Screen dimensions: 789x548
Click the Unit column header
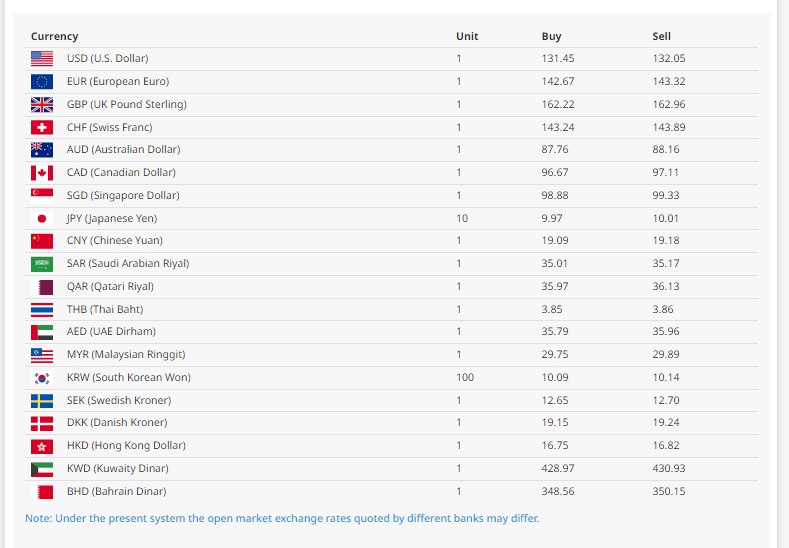point(467,36)
